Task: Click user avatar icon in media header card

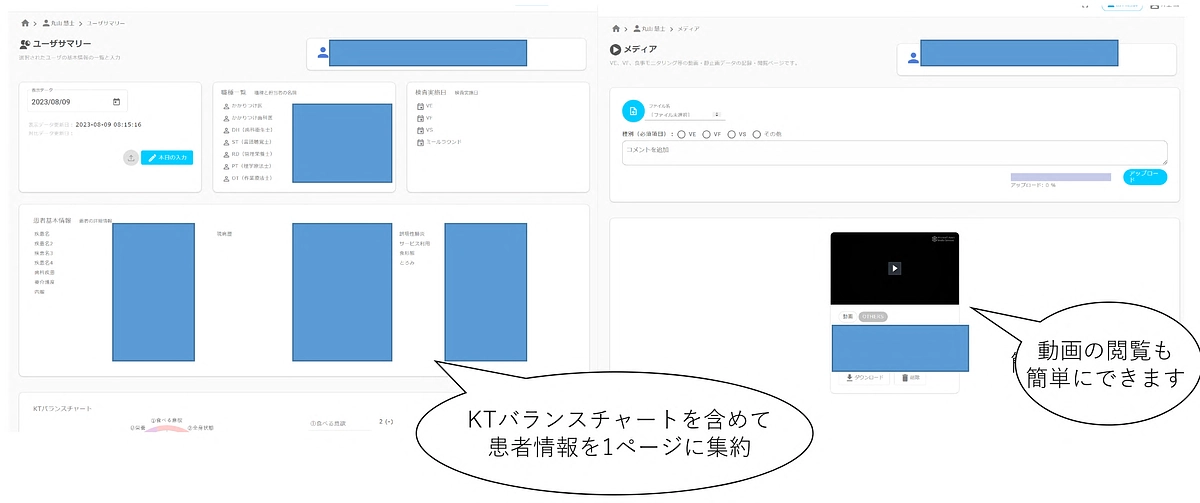Action: pos(913,59)
